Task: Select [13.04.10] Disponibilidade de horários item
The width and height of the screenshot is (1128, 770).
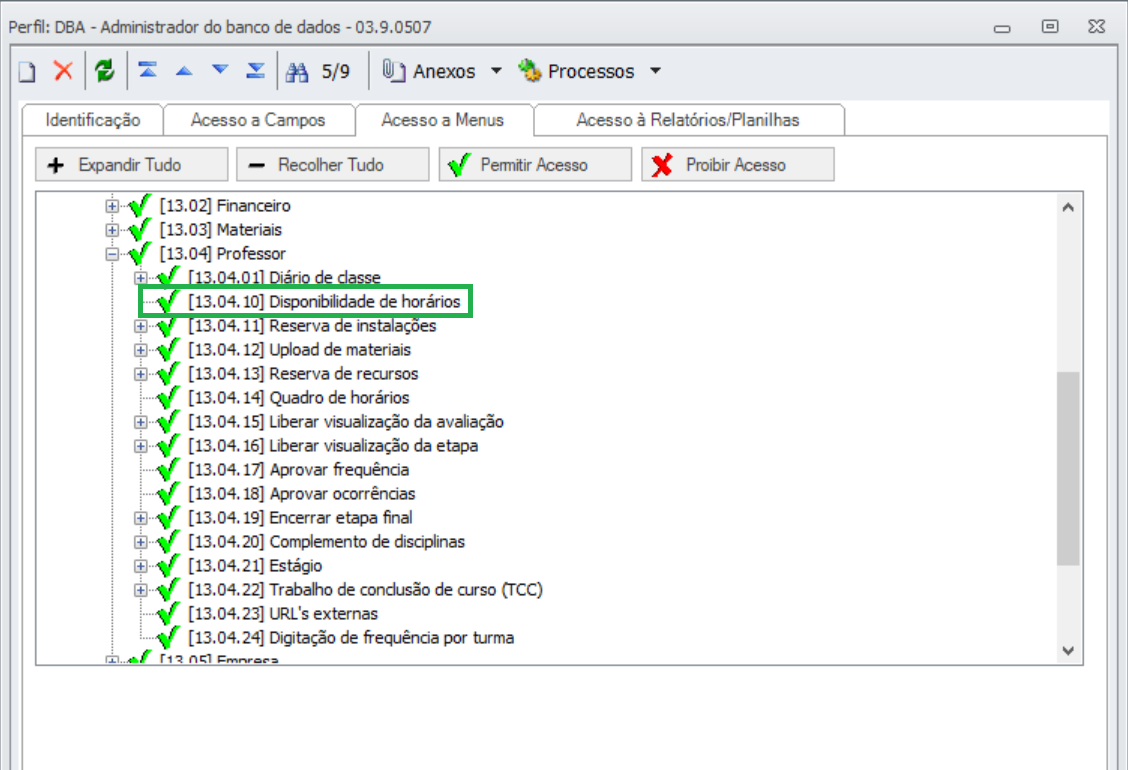Action: (x=324, y=302)
